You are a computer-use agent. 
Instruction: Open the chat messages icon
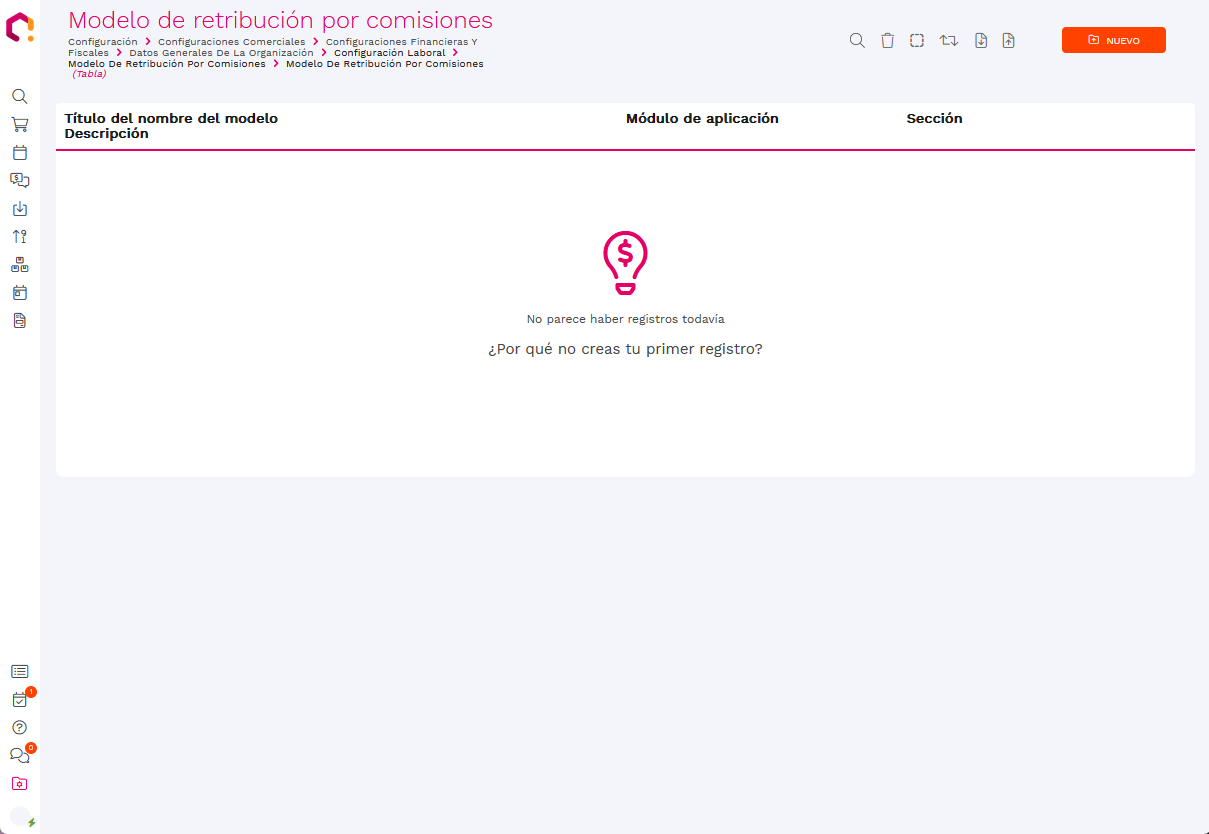[19, 756]
